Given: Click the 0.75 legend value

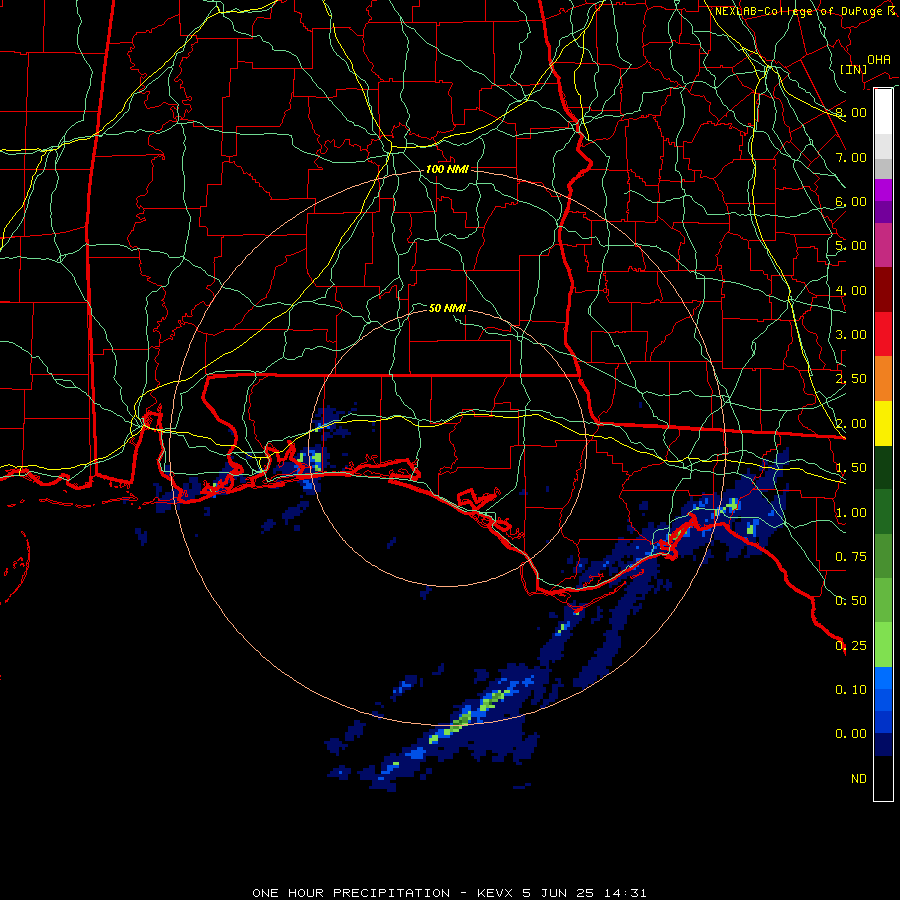Looking at the screenshot, I should coord(851,557).
